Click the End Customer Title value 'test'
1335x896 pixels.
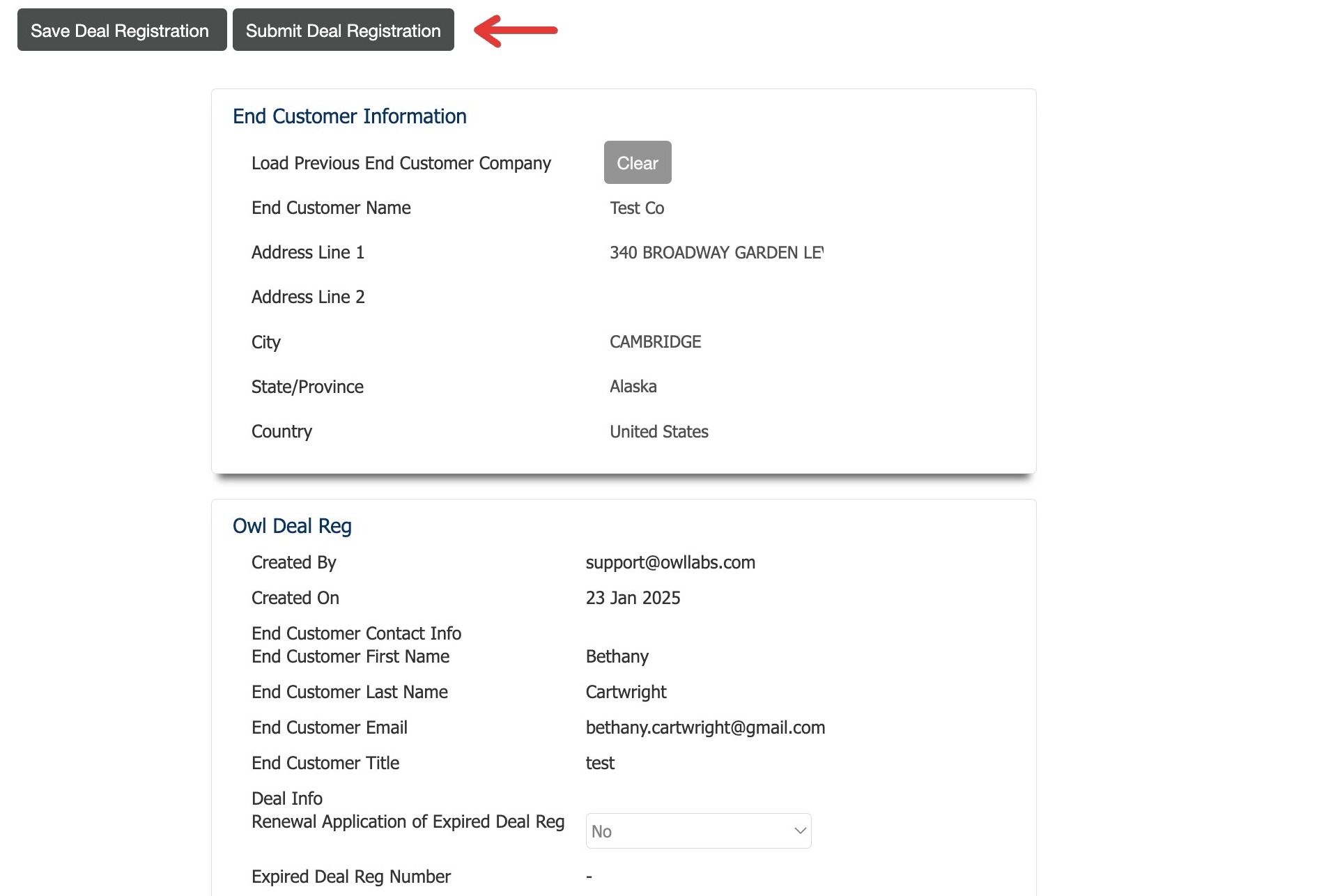(600, 763)
